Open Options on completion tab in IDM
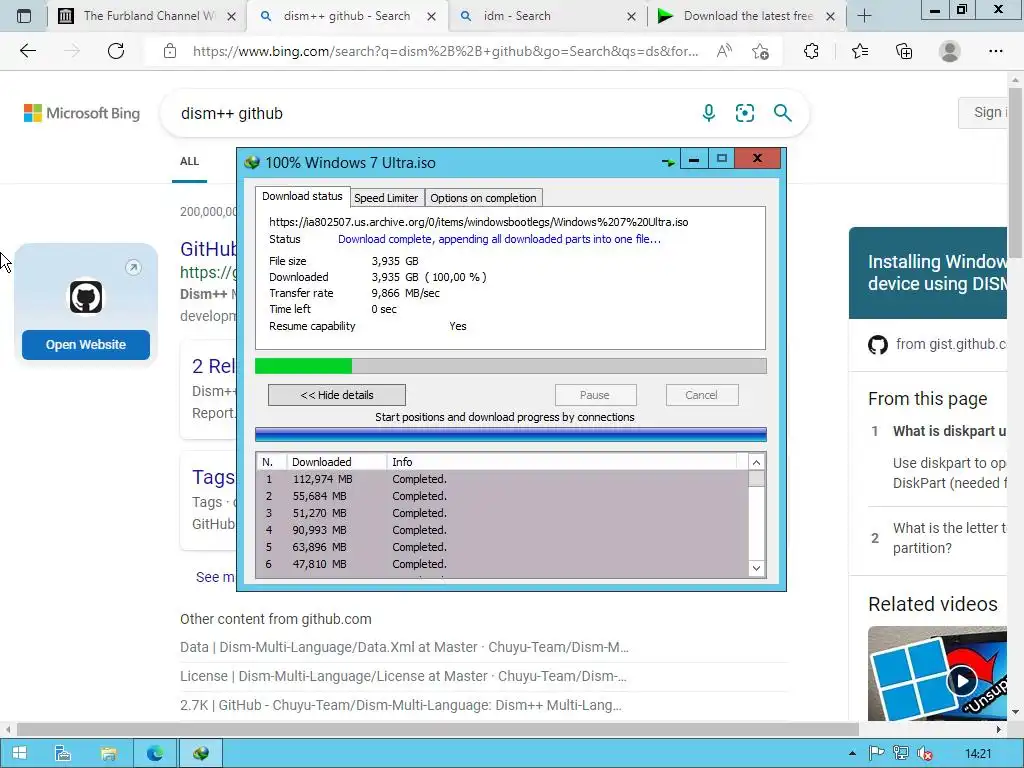The width and height of the screenshot is (1024, 768). coord(483,198)
